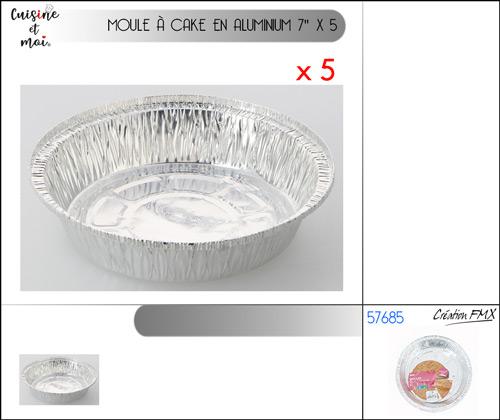Click the word CAKE in the title
Screen dimensions: 500x420
click(x=188, y=25)
